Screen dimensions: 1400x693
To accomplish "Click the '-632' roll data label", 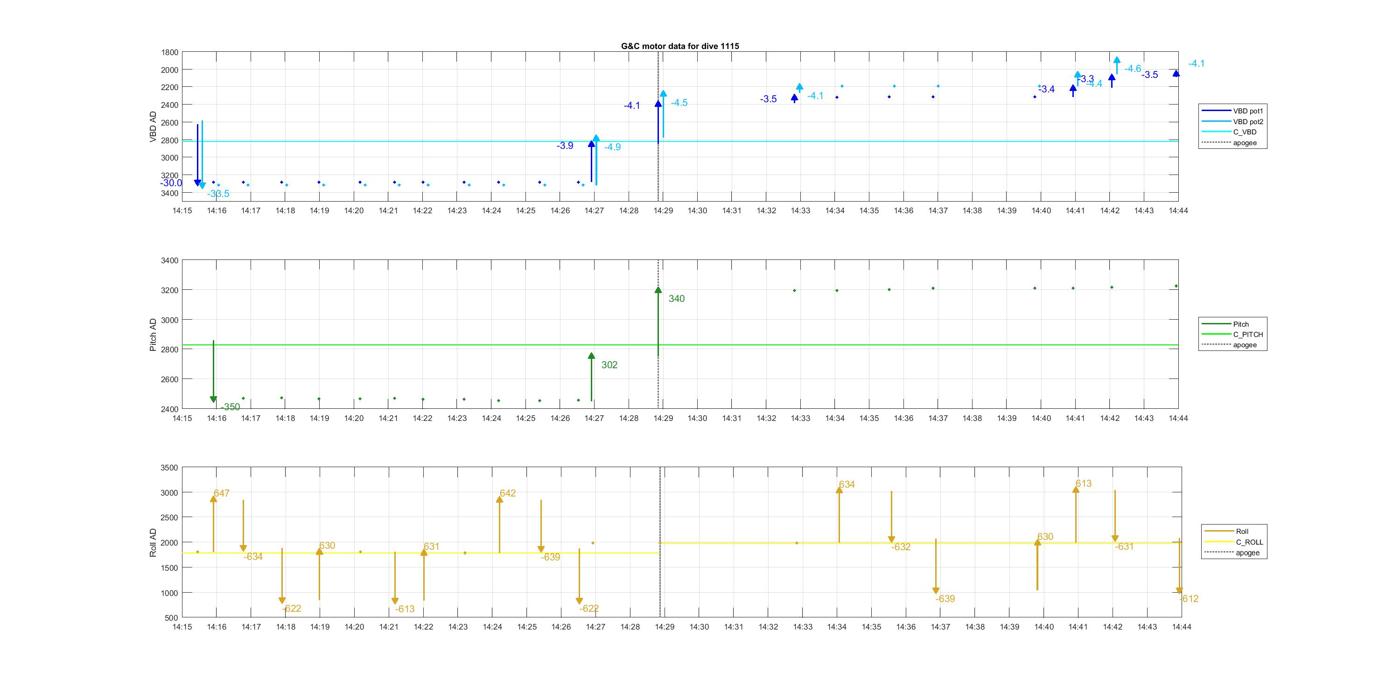I will 901,547.
